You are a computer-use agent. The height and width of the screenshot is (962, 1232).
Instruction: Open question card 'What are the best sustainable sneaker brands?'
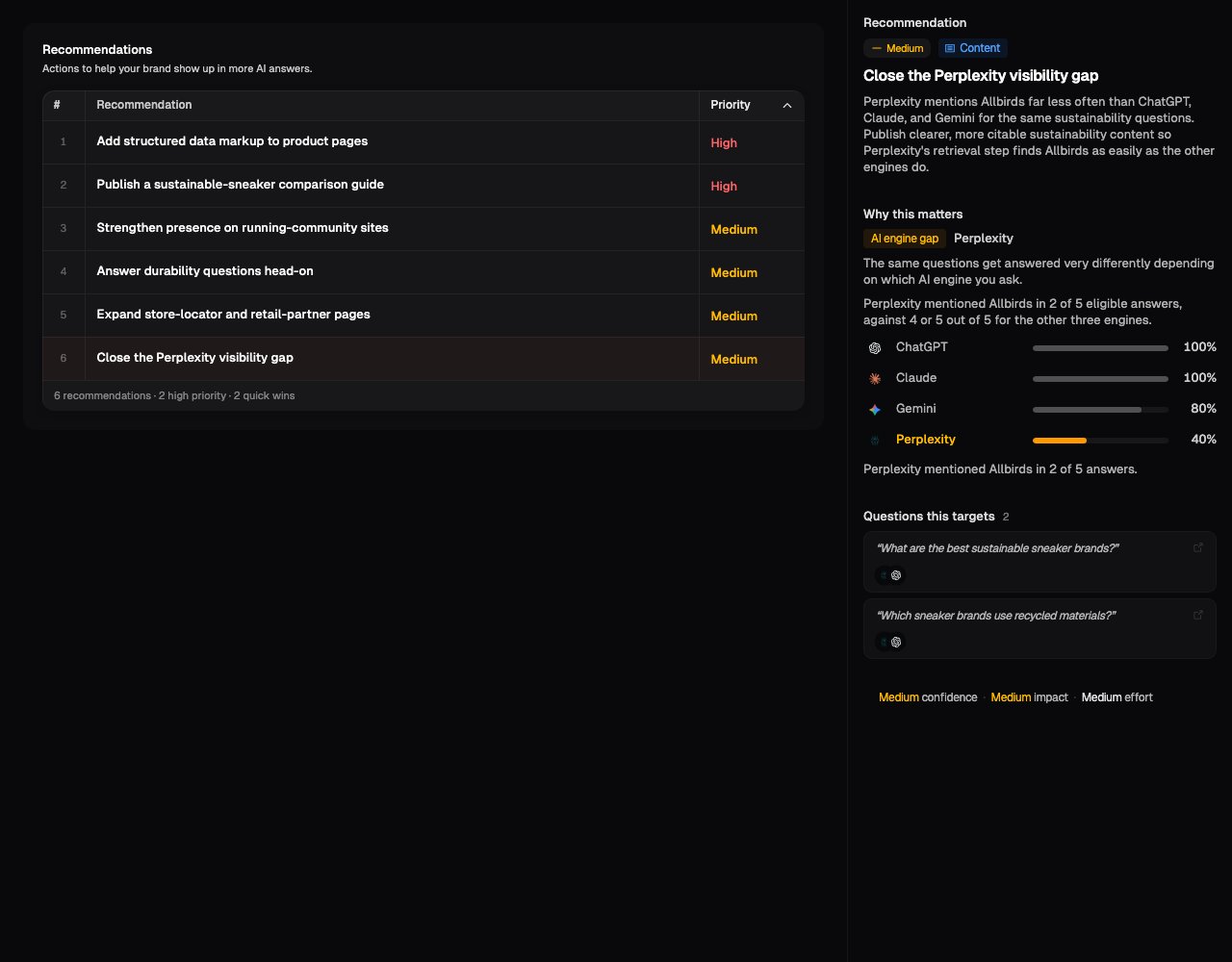(1039, 562)
